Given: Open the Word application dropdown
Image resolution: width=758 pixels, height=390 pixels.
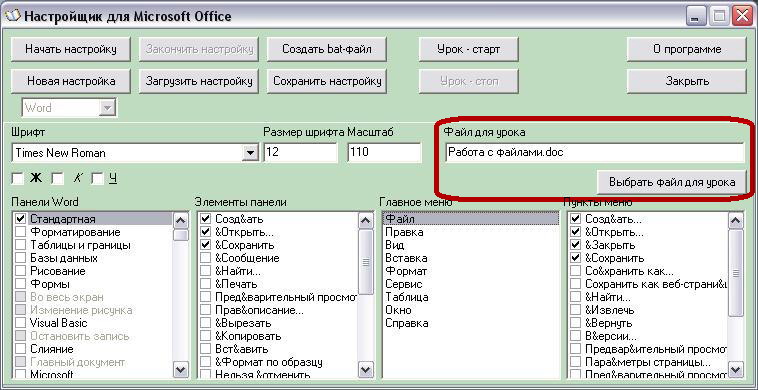Looking at the screenshot, I should pos(106,108).
